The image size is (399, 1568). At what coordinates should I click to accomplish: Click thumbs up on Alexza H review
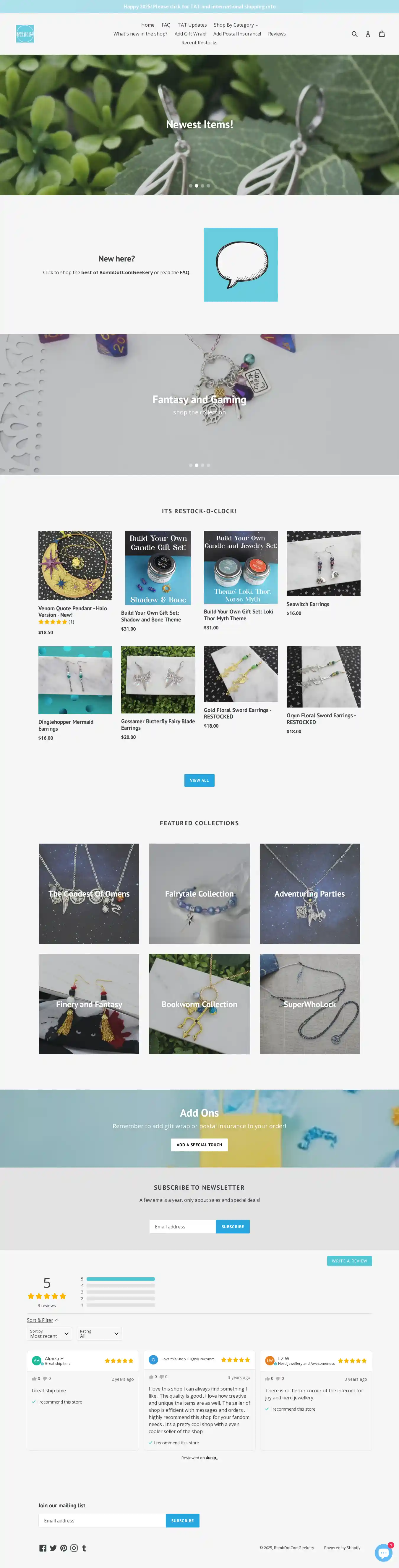point(34,1379)
